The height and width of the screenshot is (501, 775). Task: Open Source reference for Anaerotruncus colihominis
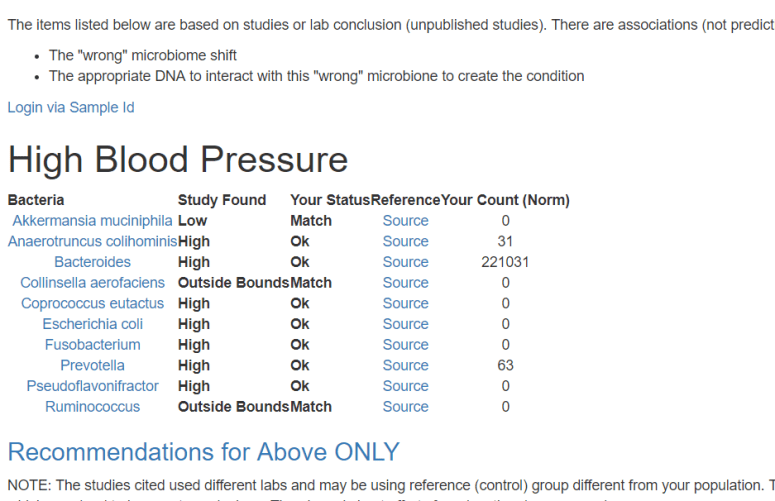pyautogui.click(x=405, y=241)
